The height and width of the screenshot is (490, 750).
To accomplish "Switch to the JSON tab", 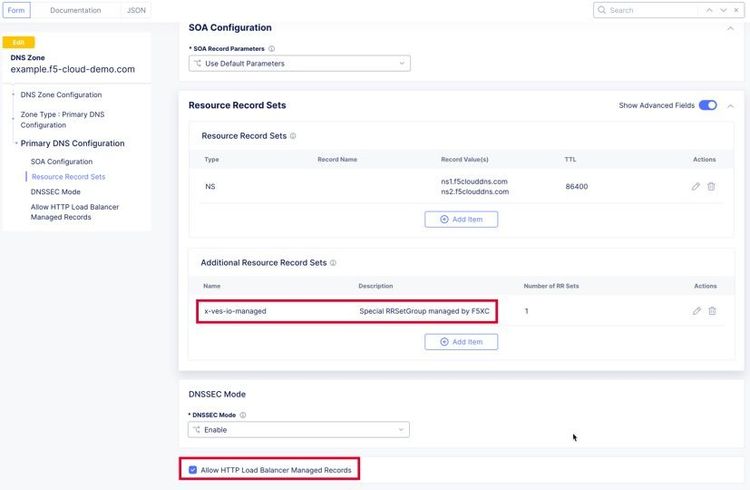I will (136, 10).
